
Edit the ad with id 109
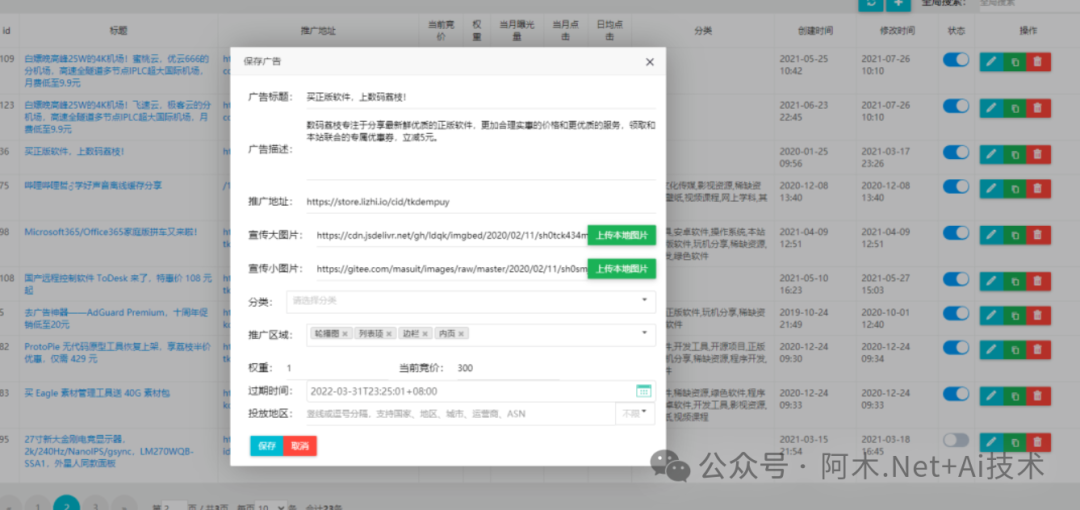click(991, 61)
